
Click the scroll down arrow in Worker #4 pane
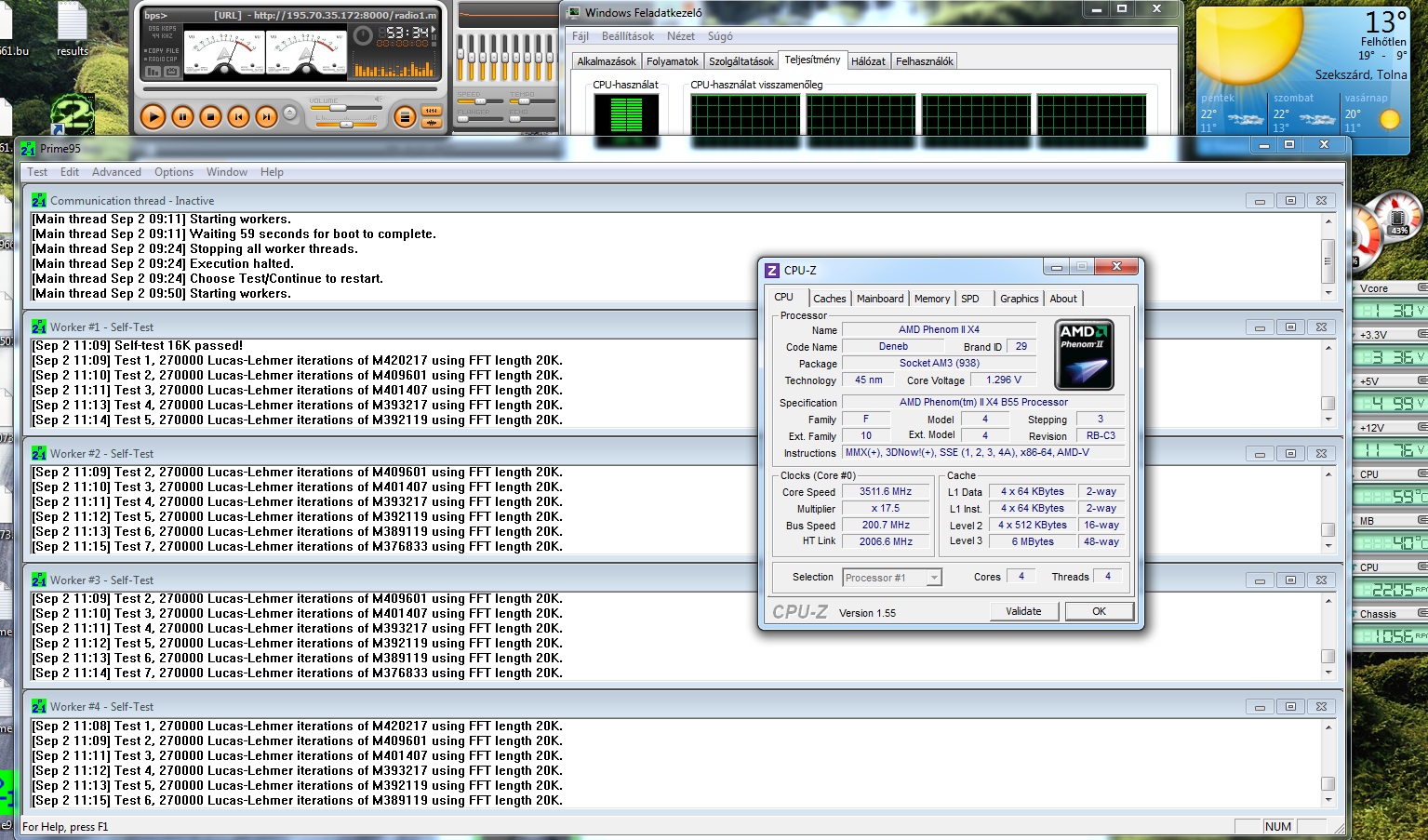click(x=1328, y=800)
